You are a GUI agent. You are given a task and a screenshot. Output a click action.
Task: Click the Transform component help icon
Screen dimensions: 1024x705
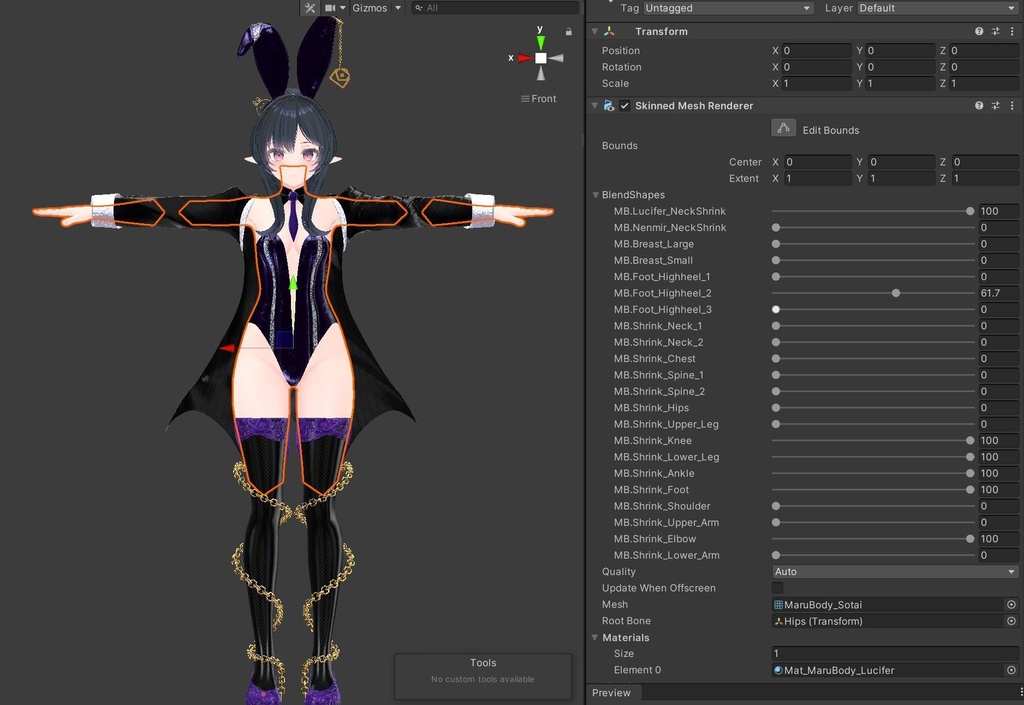pyautogui.click(x=978, y=31)
